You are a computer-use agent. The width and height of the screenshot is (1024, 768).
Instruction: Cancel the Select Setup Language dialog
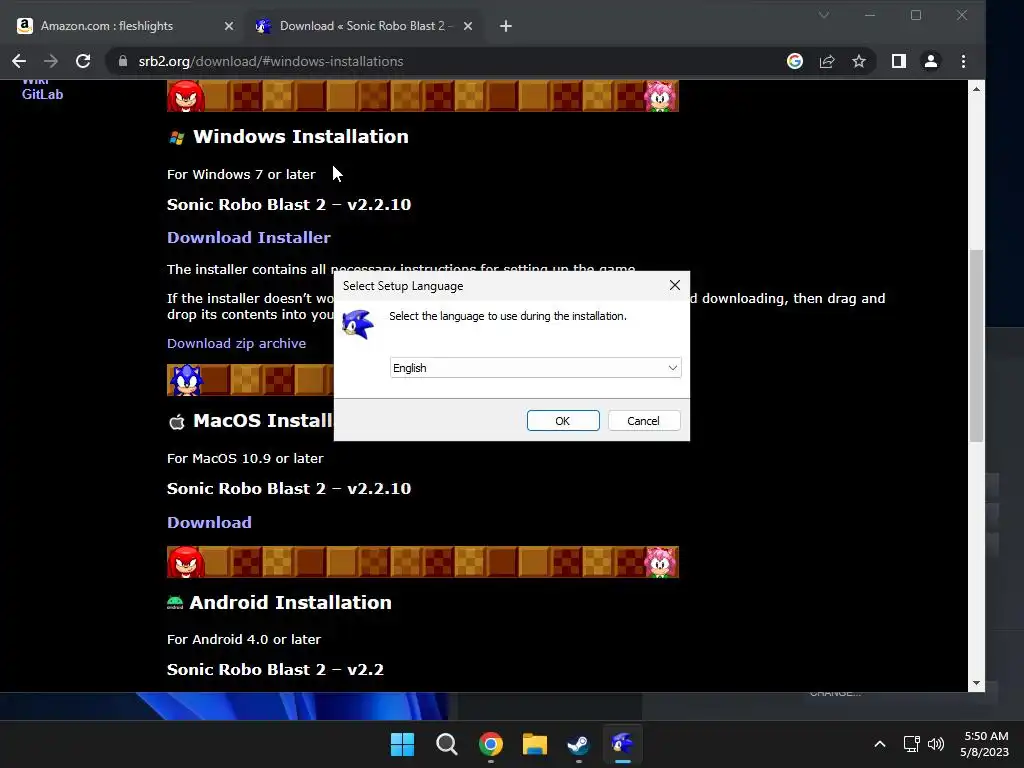(x=643, y=421)
